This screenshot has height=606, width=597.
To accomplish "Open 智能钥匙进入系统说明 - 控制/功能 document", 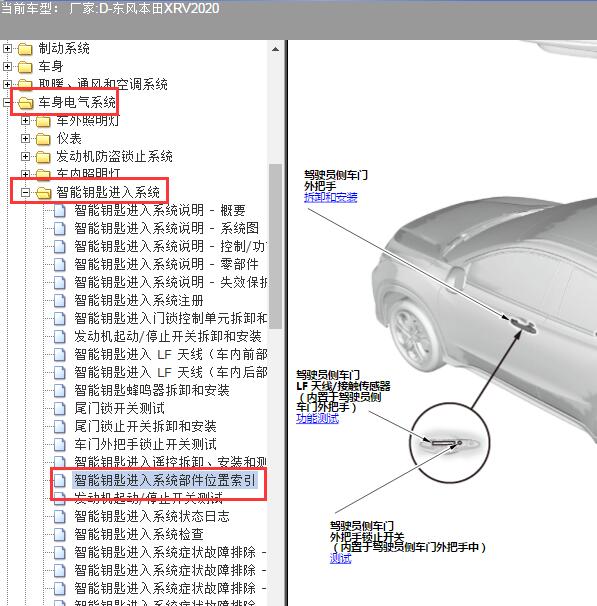I will (x=170, y=246).
